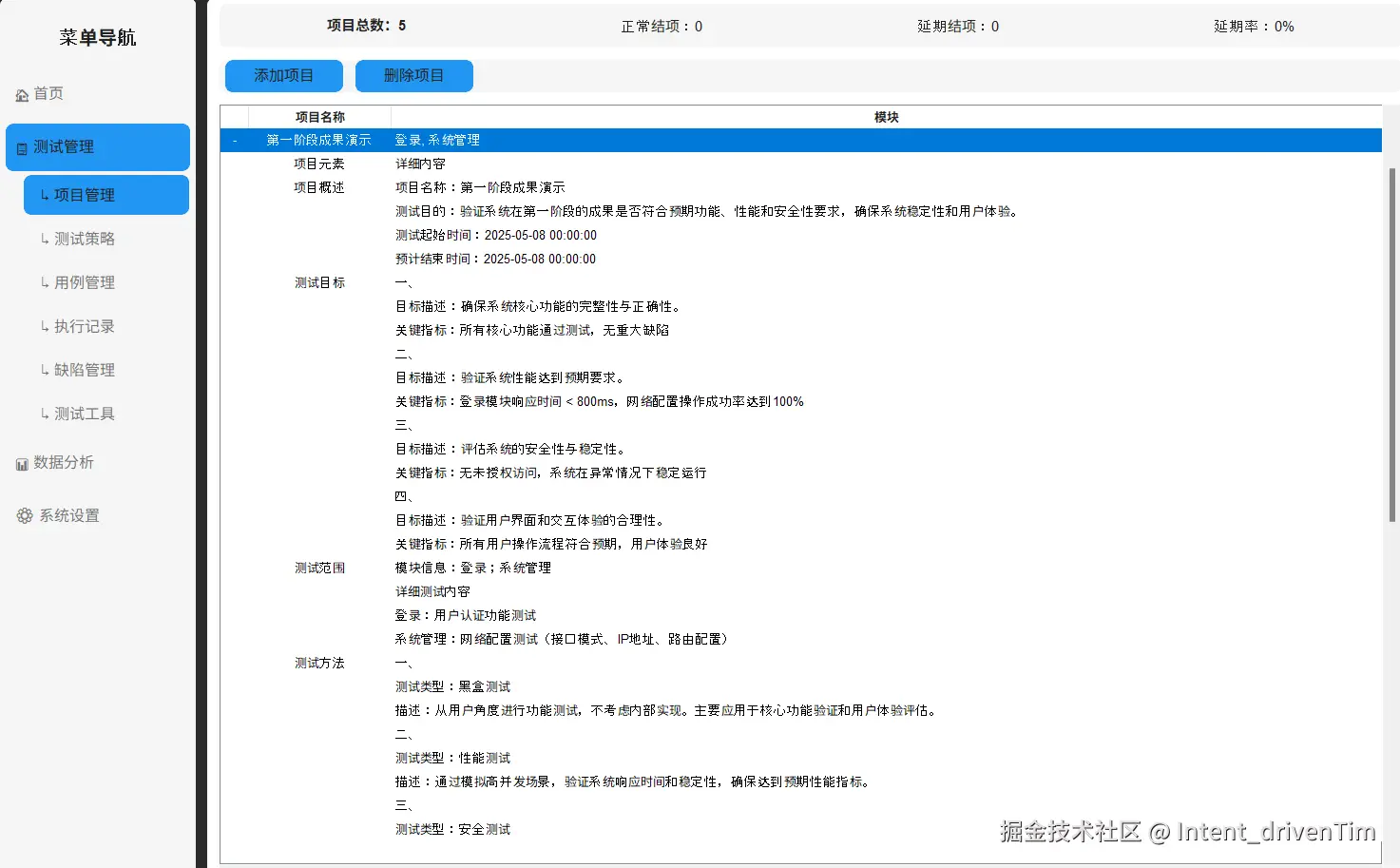
Task: Click the 测试范围 row label
Action: (x=319, y=569)
